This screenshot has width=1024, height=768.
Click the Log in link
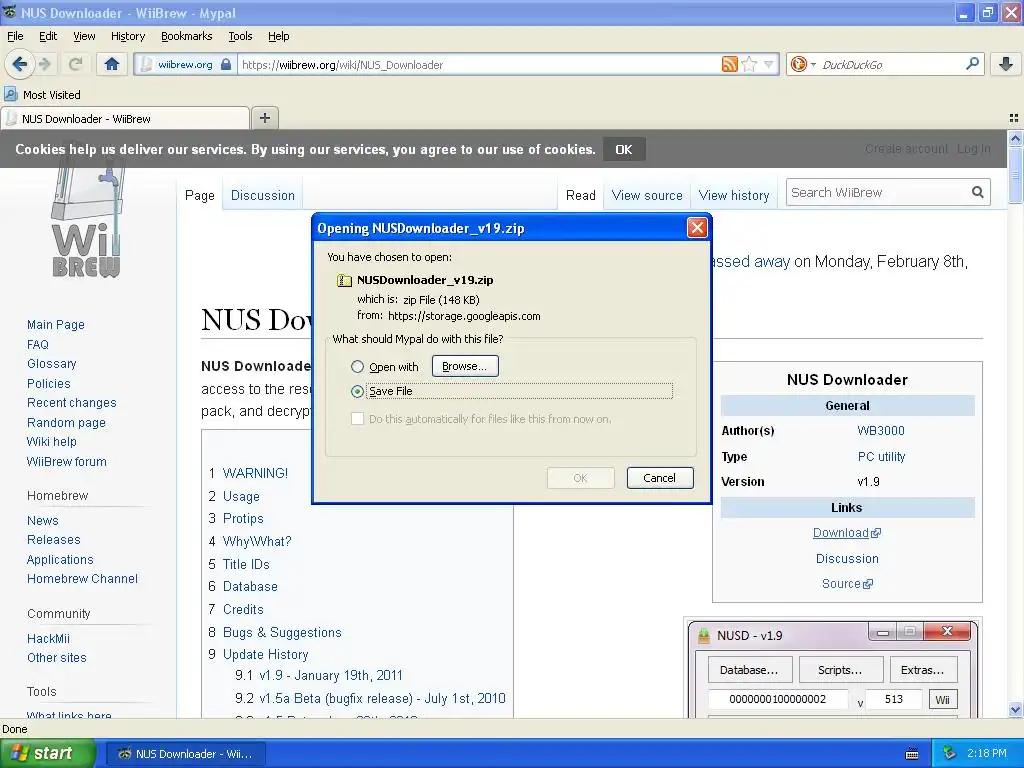[974, 149]
